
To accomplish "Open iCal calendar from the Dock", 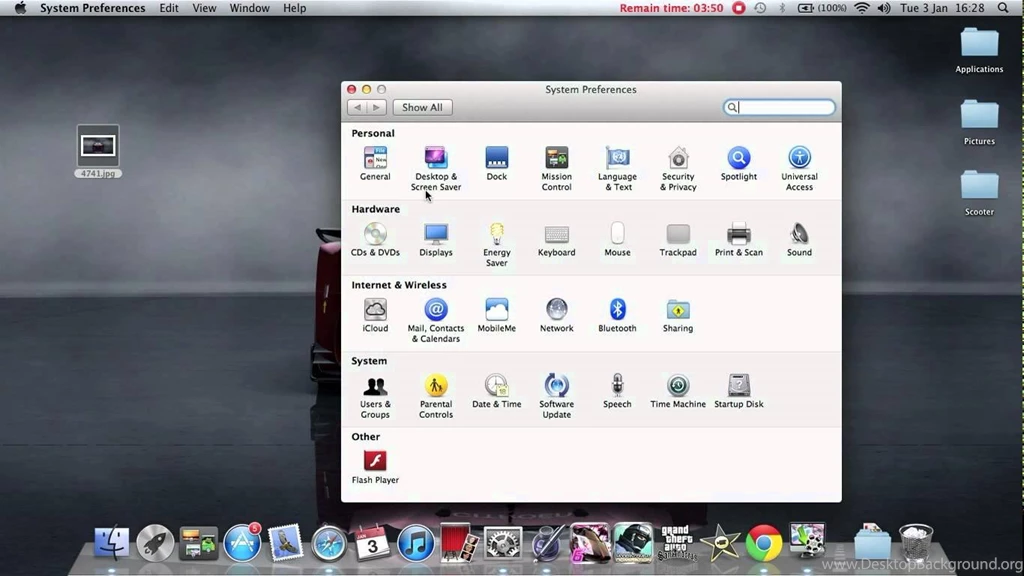I will pyautogui.click(x=372, y=543).
